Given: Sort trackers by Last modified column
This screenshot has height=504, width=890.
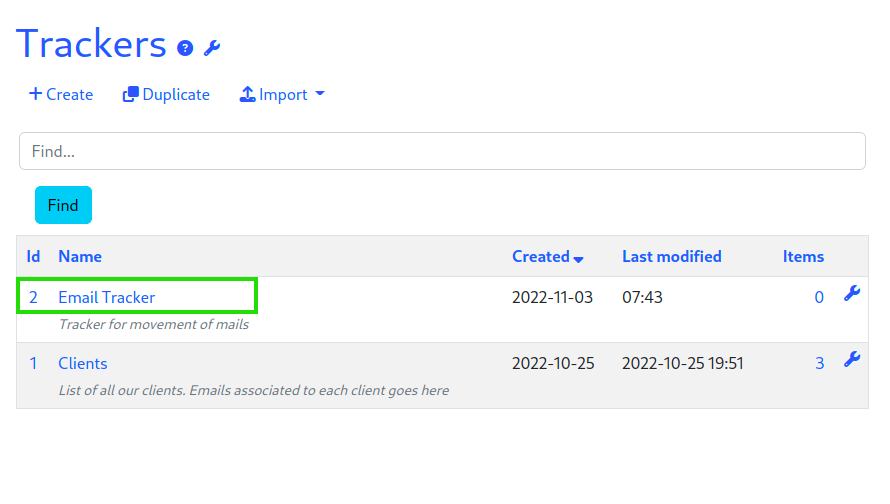Looking at the screenshot, I should coord(671,257).
